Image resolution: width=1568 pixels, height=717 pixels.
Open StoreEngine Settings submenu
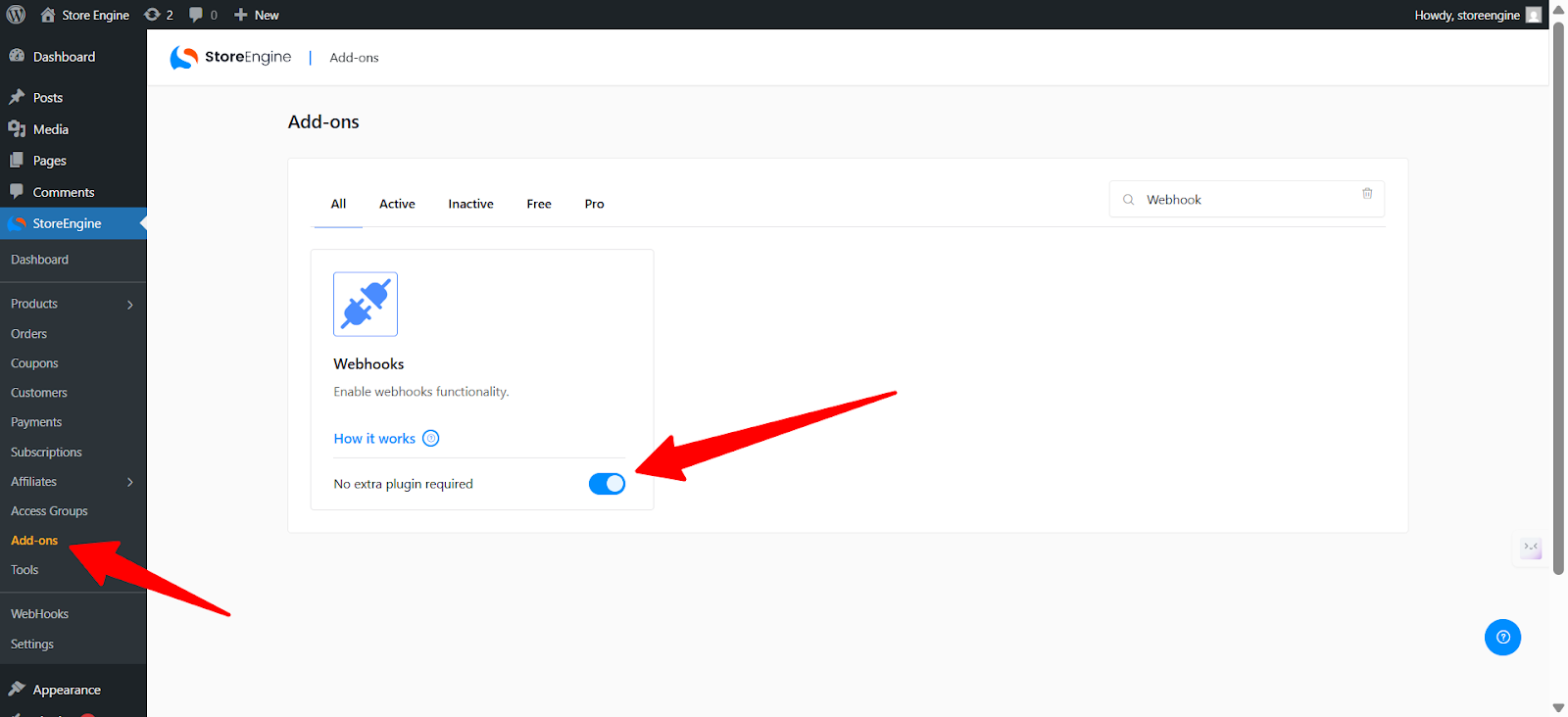point(32,645)
